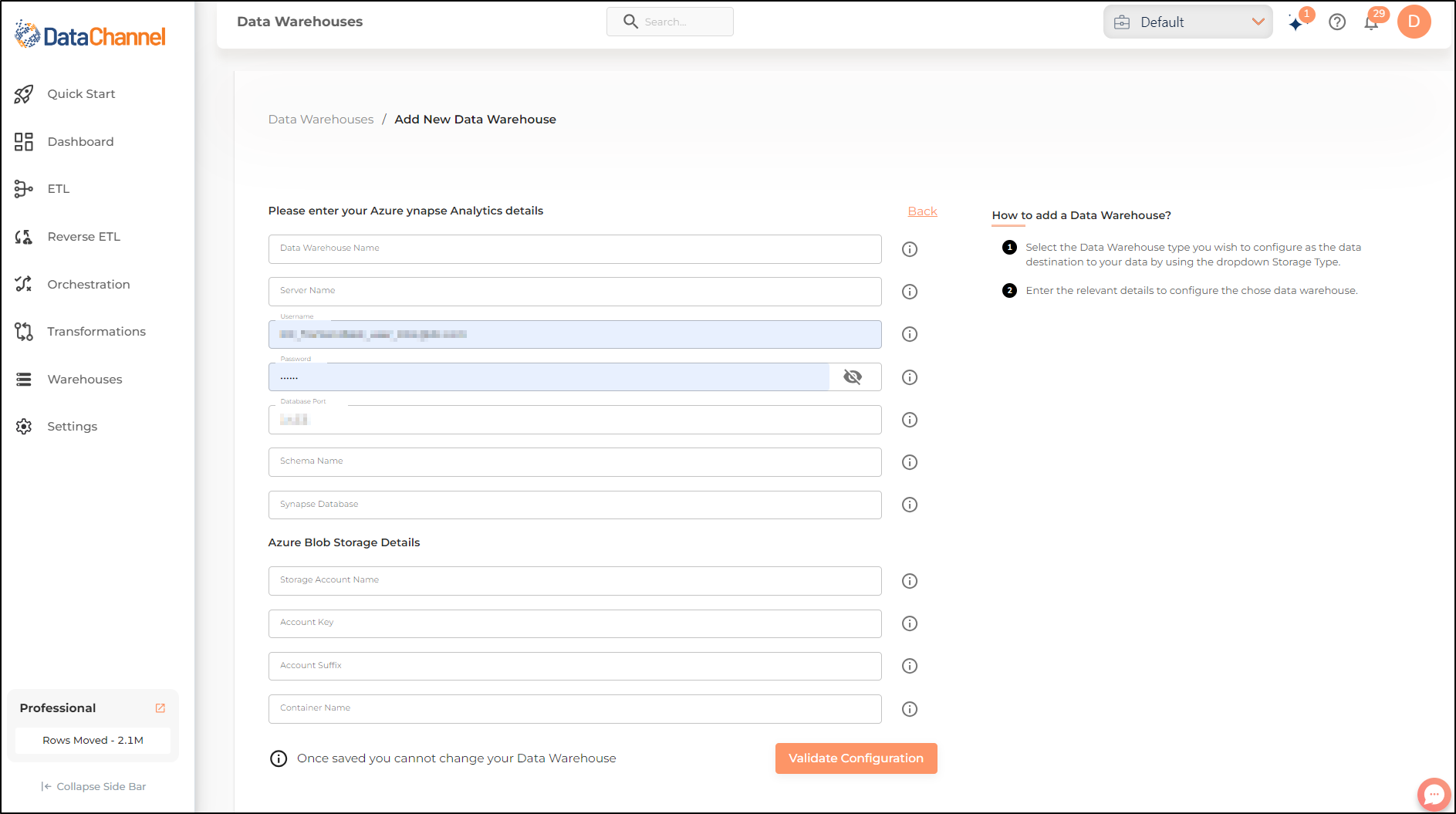Show info for Account Key field
The height and width of the screenshot is (814, 1456).
tap(910, 623)
